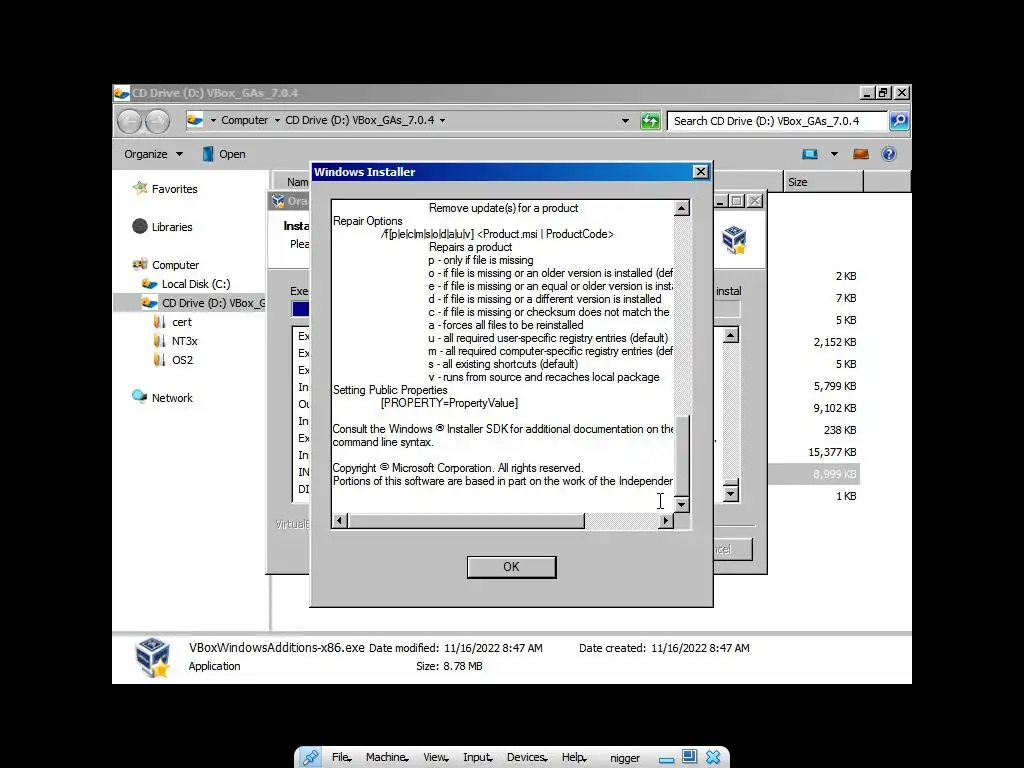Click Computer in the address breadcrumb
1024x768 pixels.
244,120
